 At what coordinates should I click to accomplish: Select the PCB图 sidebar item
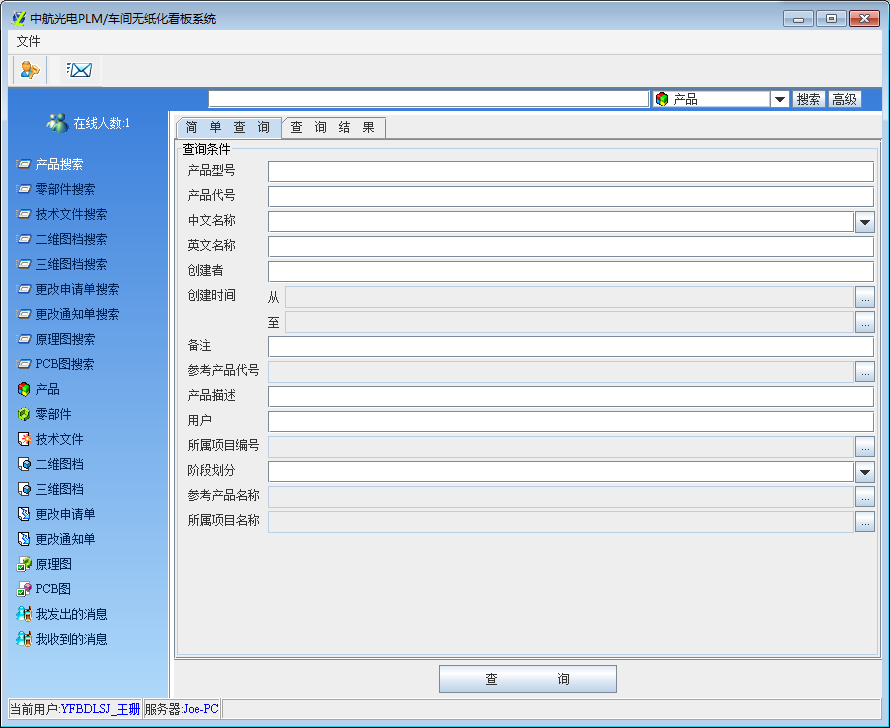(44, 589)
